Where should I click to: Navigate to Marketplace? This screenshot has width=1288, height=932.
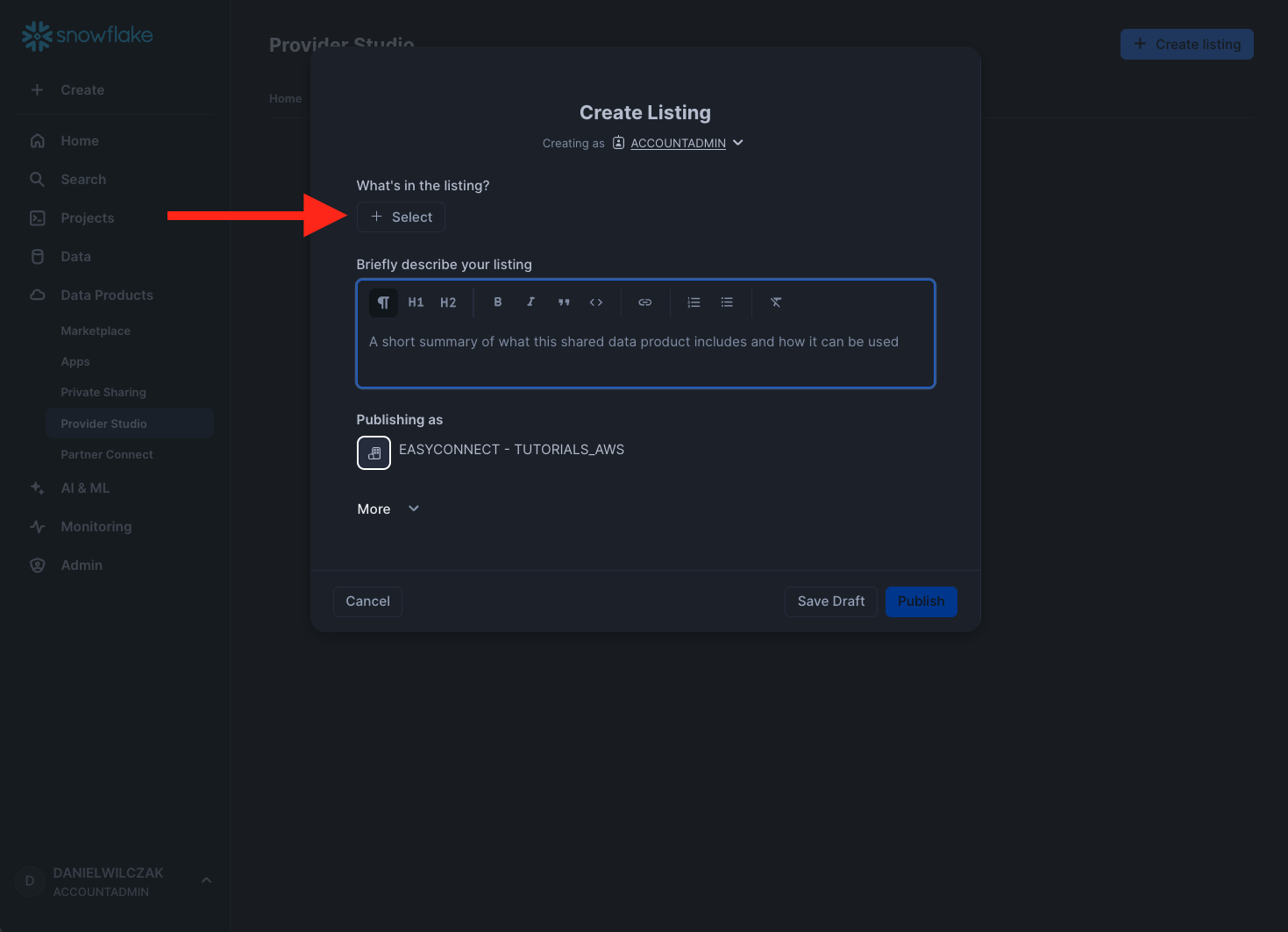coord(96,331)
